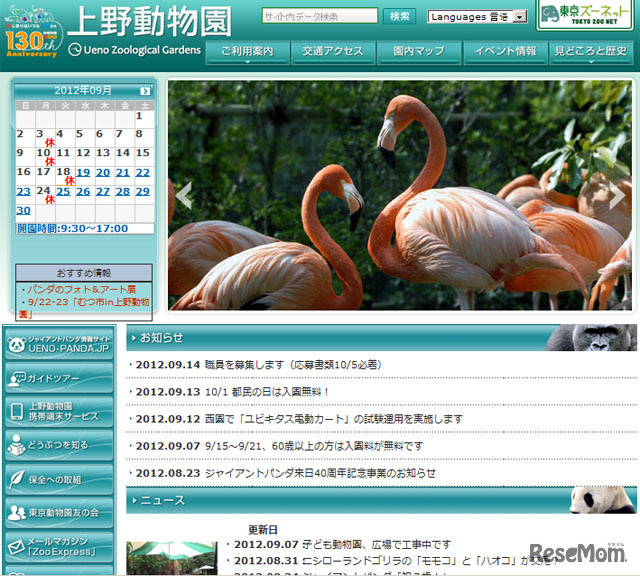Open the パンダのフォト＆アート展 link
The height and width of the screenshot is (576, 640).
tap(82, 289)
